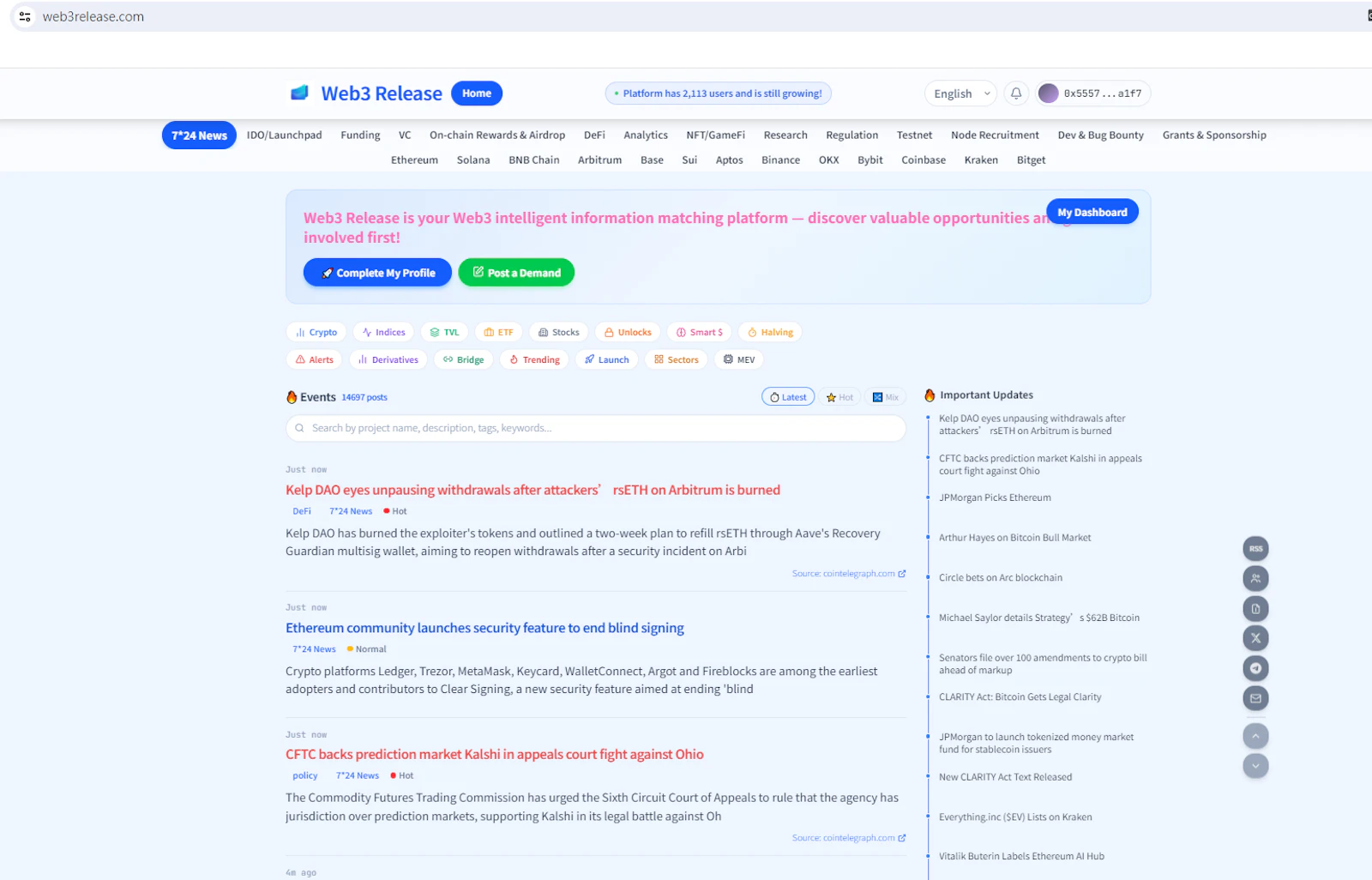Select the Ethereum chain filter

414,160
